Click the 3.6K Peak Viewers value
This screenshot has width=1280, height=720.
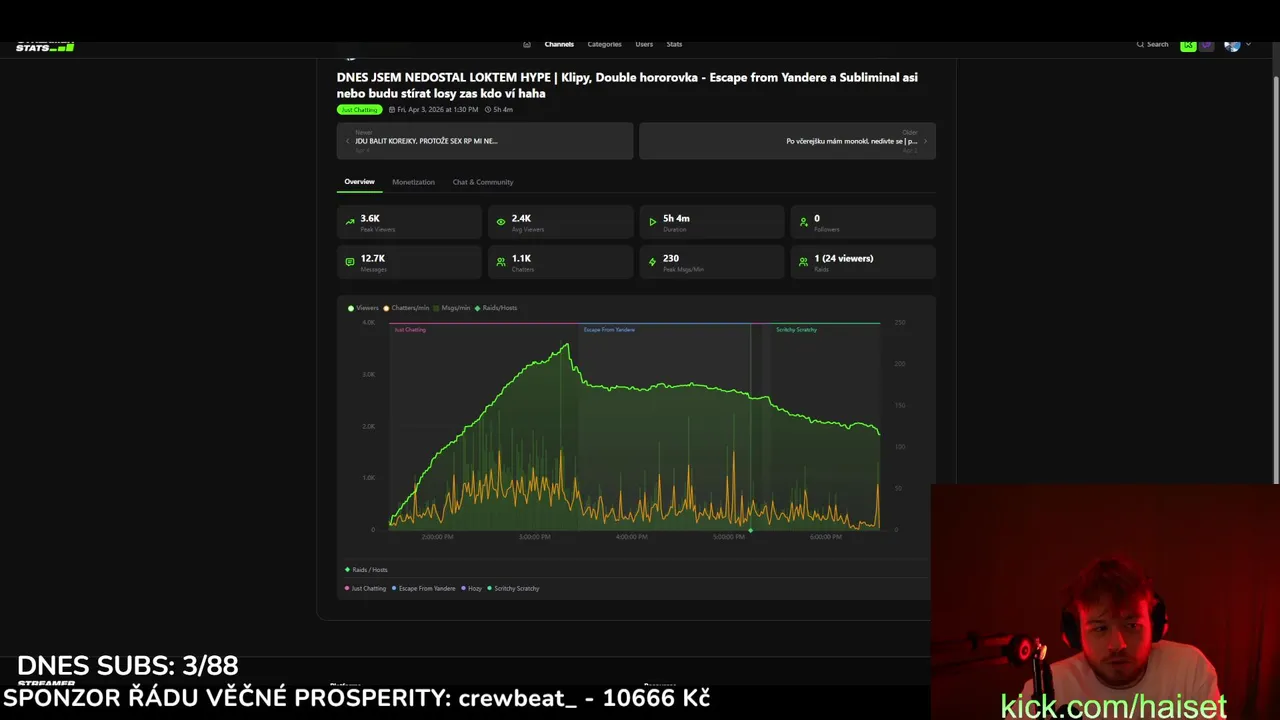370,218
